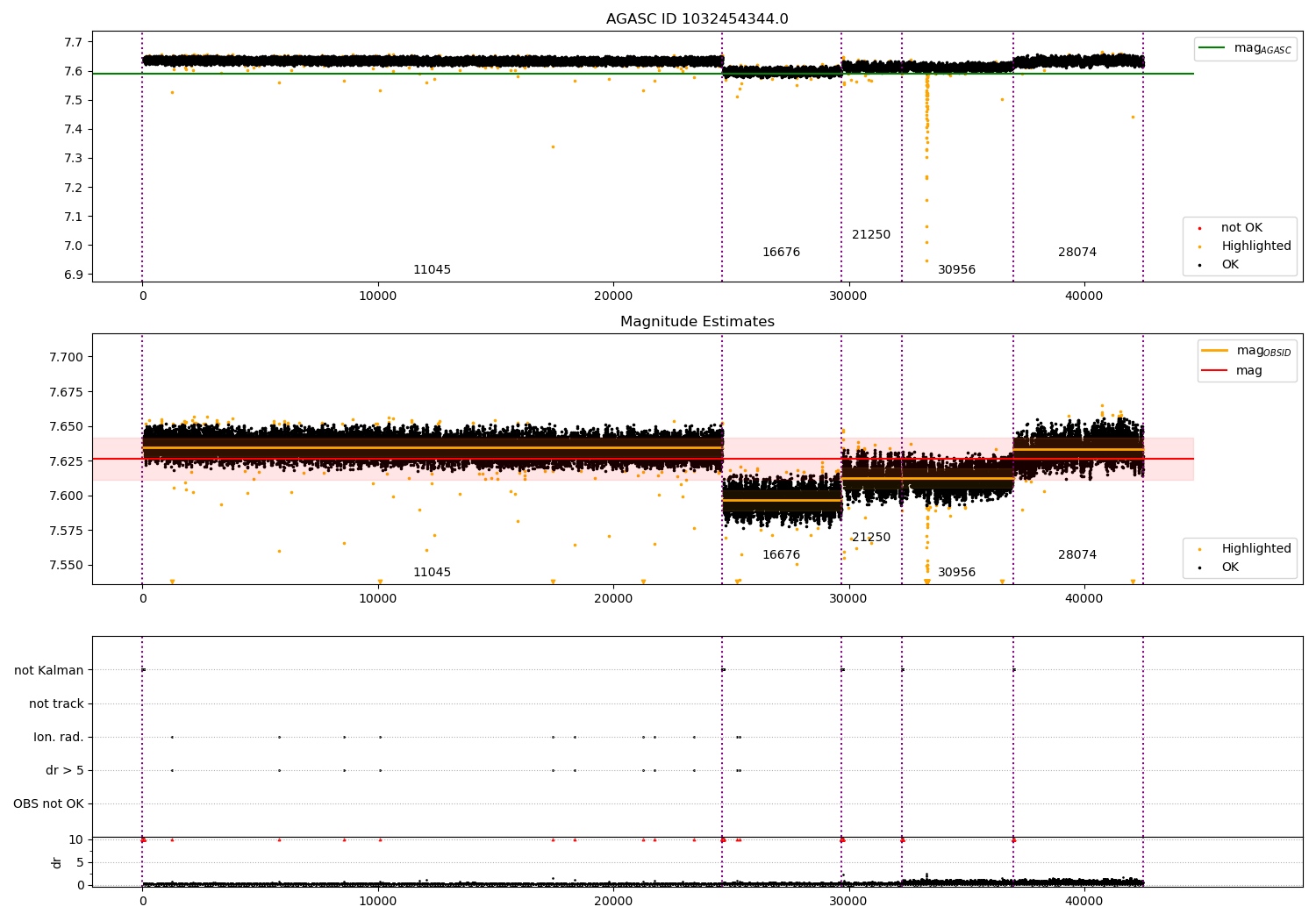Click the 'AGASC ID 1032454344.0' plot title
The width and height of the screenshot is (1316, 921).
697,19
